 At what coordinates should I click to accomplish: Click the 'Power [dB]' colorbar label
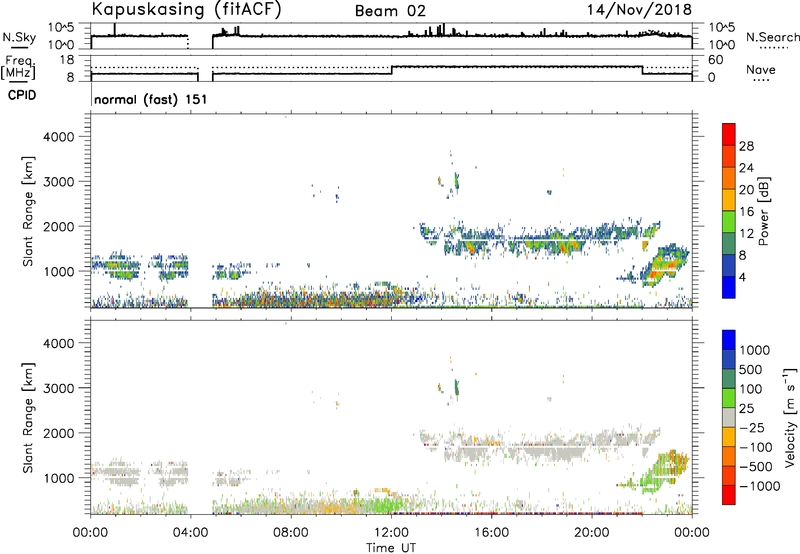click(764, 211)
